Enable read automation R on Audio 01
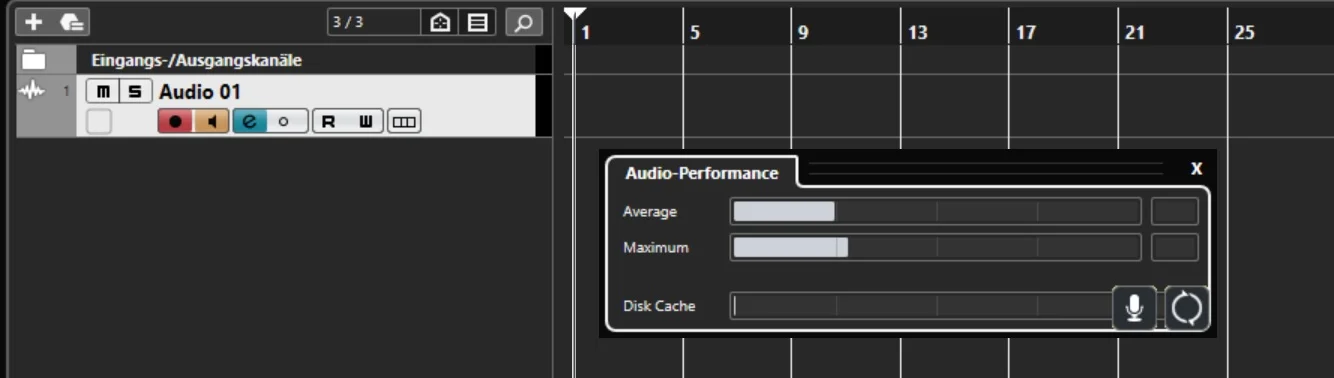The height and width of the screenshot is (378, 1334). tap(329, 122)
